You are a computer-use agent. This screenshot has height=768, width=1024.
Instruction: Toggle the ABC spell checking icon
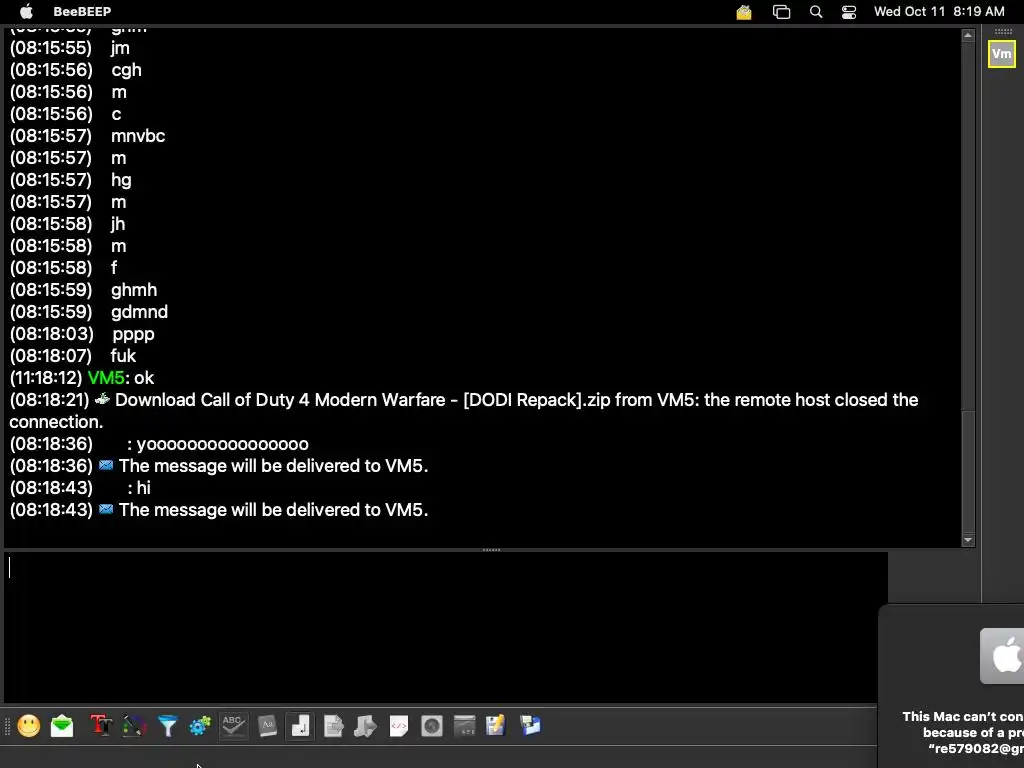click(233, 726)
